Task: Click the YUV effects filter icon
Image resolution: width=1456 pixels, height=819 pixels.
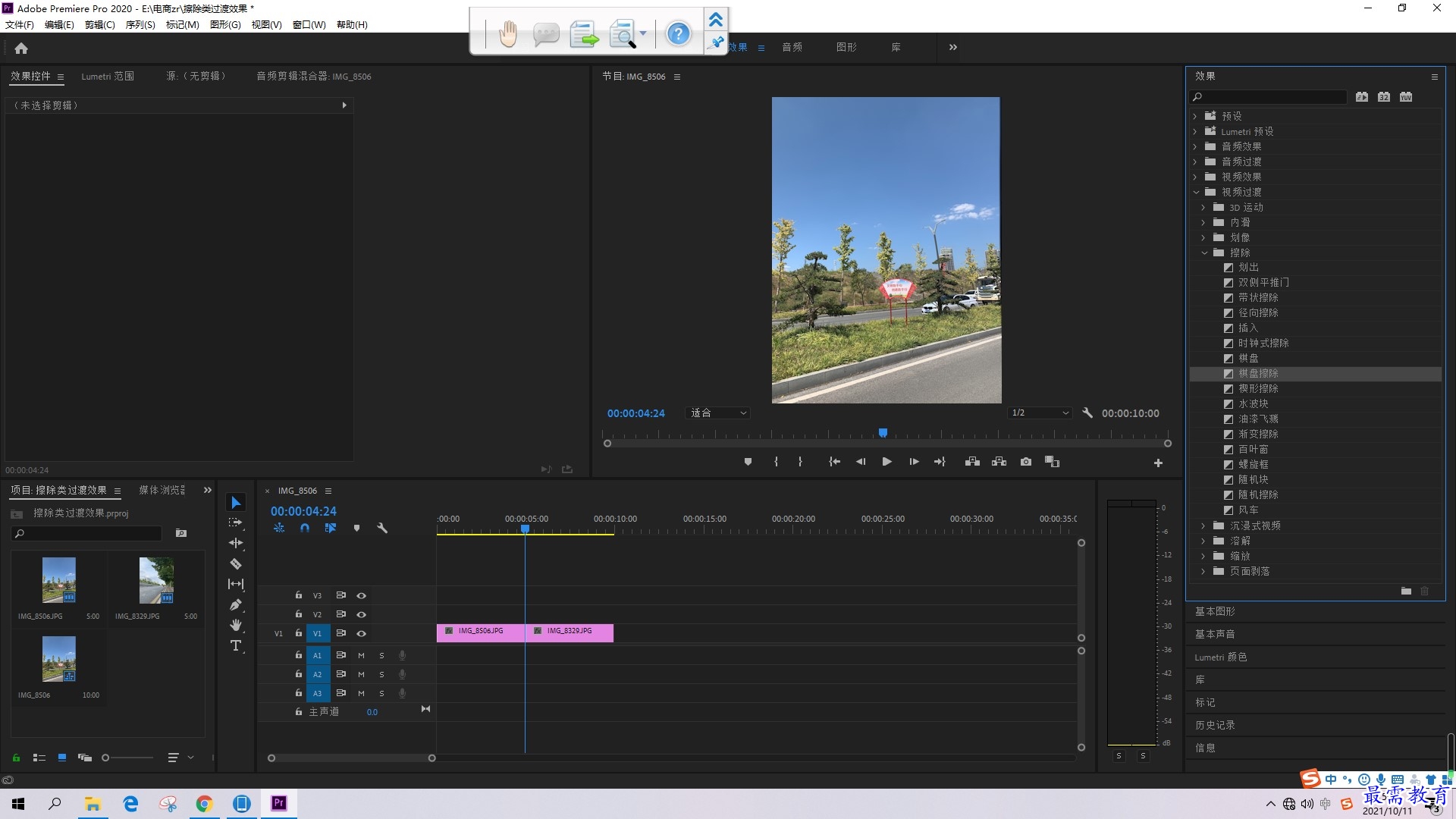Action: (x=1406, y=97)
